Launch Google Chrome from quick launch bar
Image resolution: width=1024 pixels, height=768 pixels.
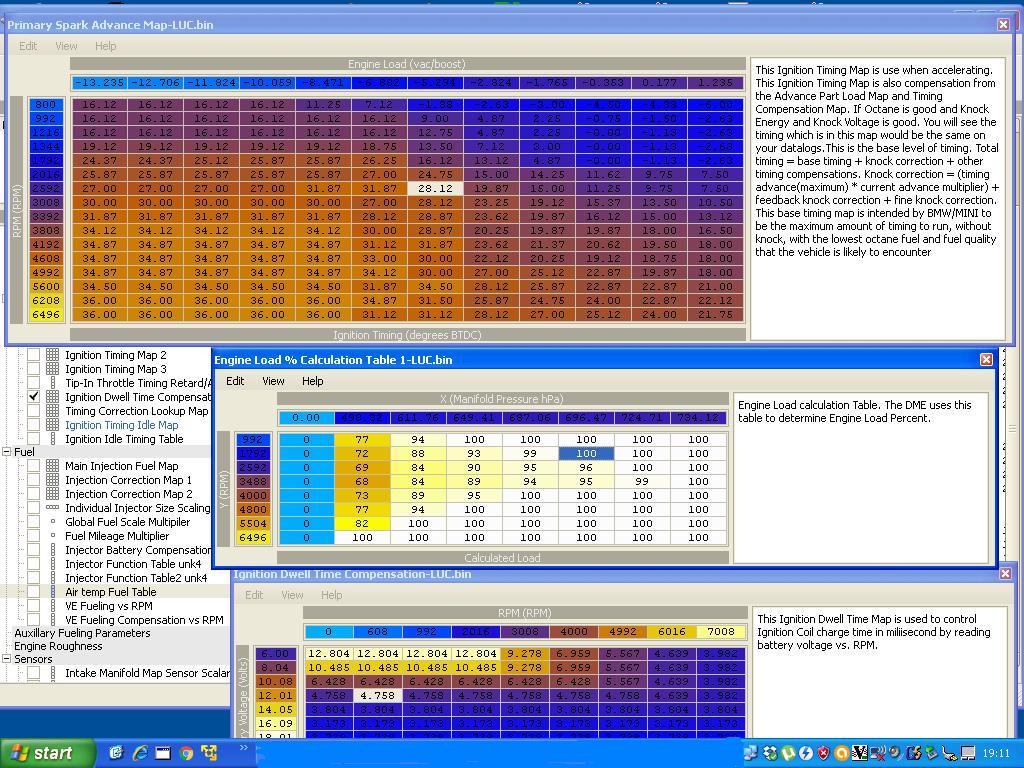click(x=186, y=753)
